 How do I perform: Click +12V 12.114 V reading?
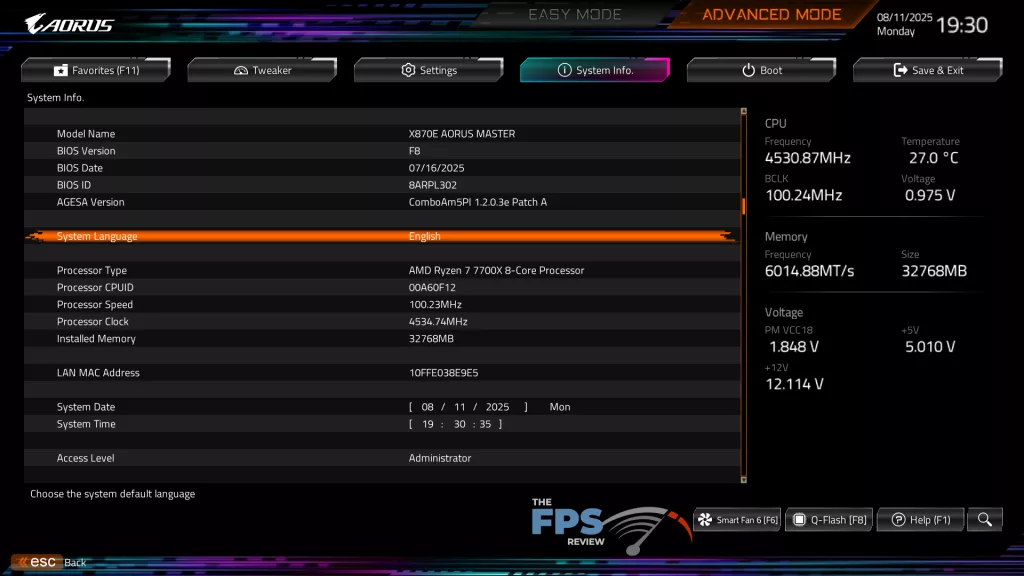pyautogui.click(x=794, y=383)
